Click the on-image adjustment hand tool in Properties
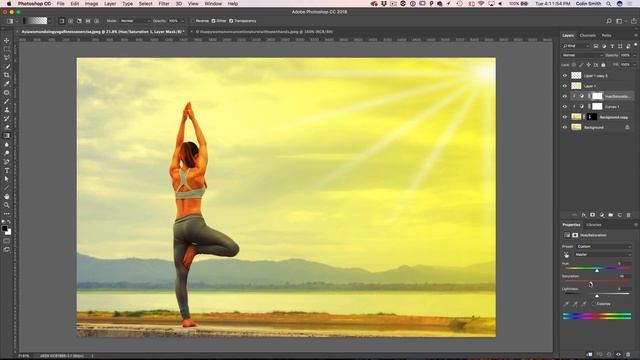The image size is (640, 360). pos(567,255)
